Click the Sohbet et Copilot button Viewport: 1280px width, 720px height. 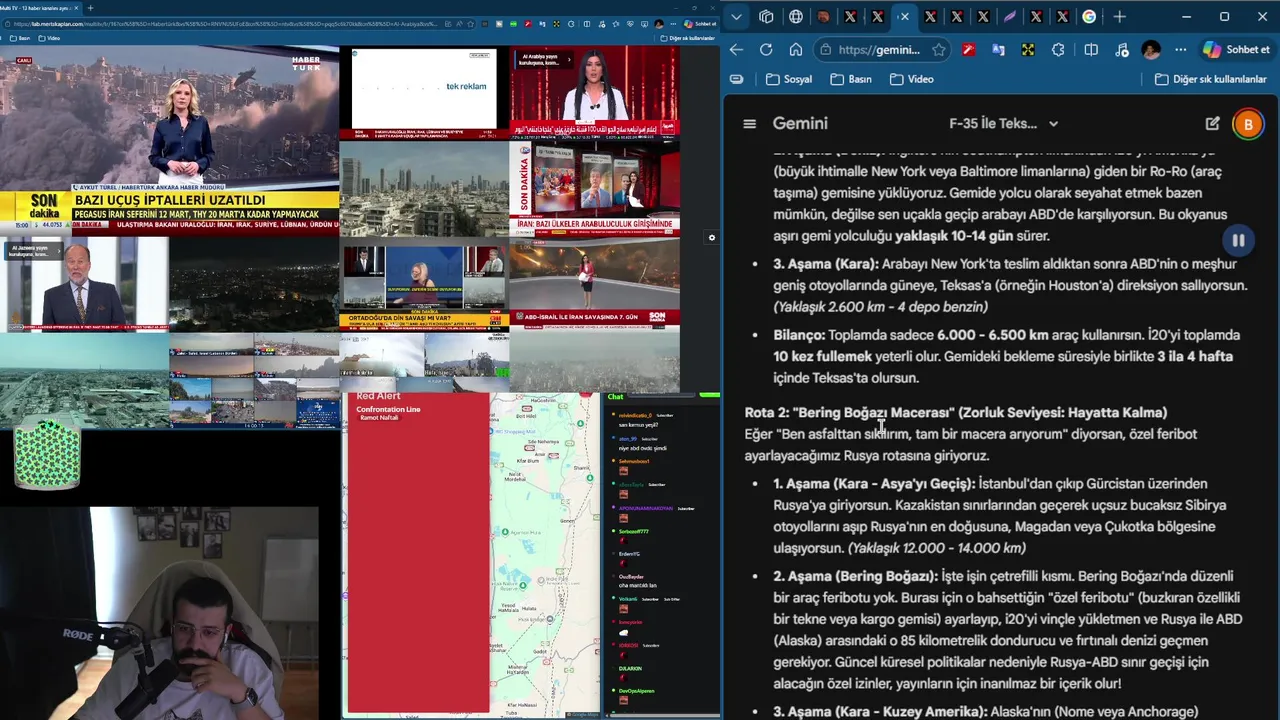tap(1236, 49)
